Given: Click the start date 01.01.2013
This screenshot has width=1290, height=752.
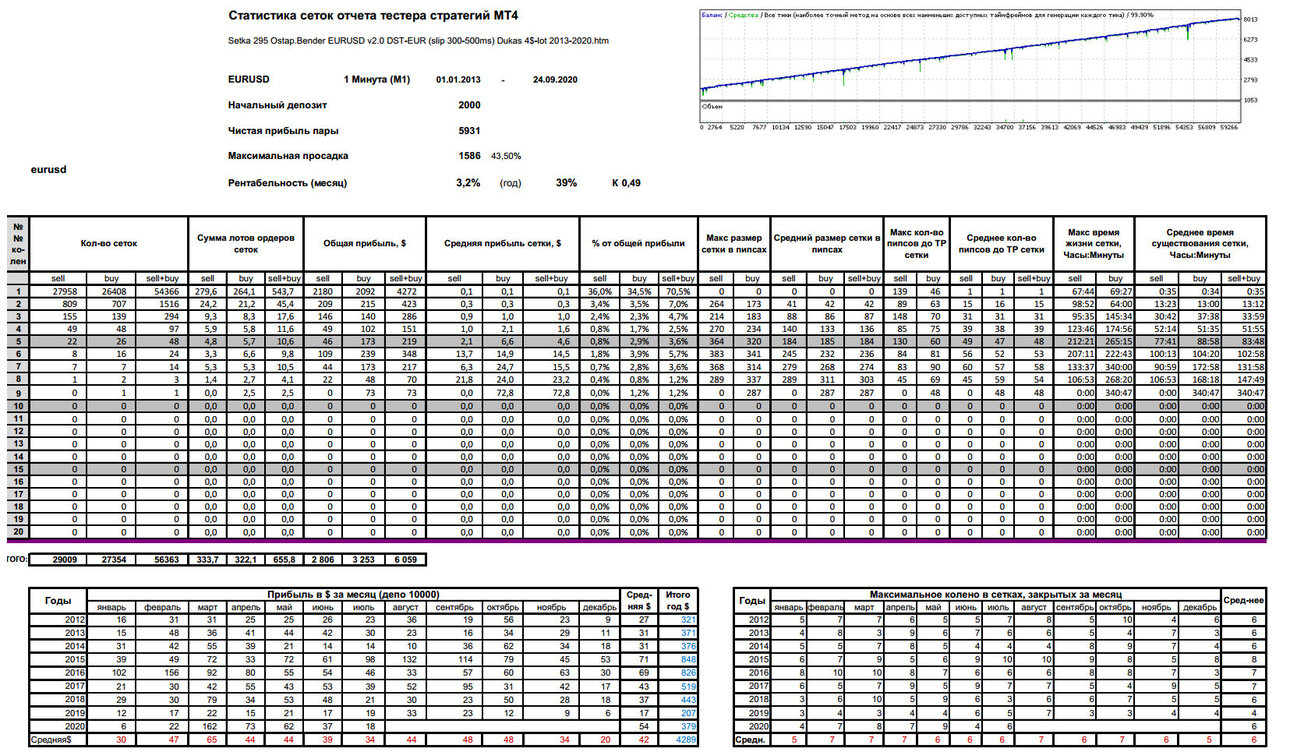Looking at the screenshot, I should (459, 79).
